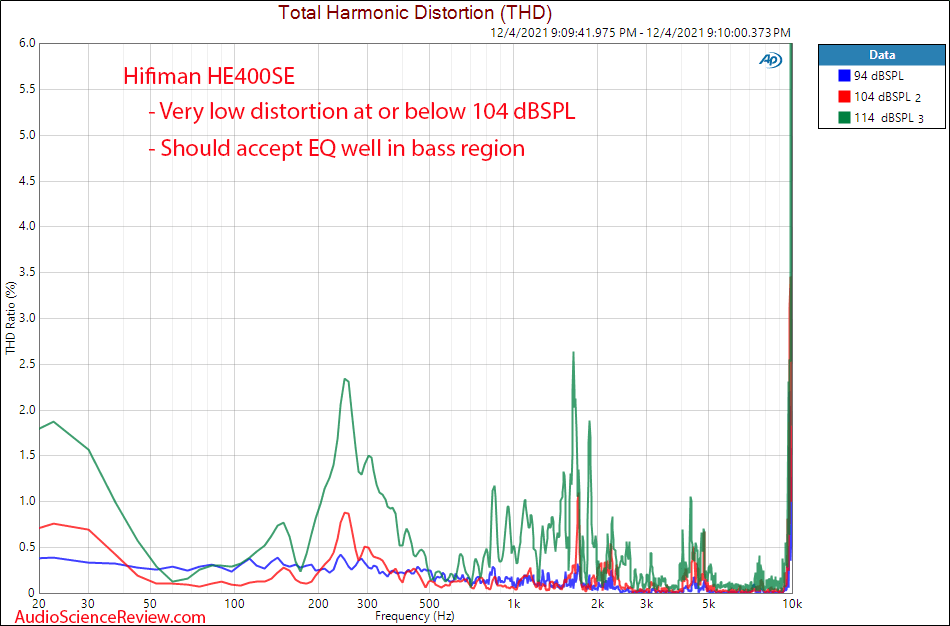Click the 5k x-axis tick label
This screenshot has height=626, width=950.
tap(708, 604)
